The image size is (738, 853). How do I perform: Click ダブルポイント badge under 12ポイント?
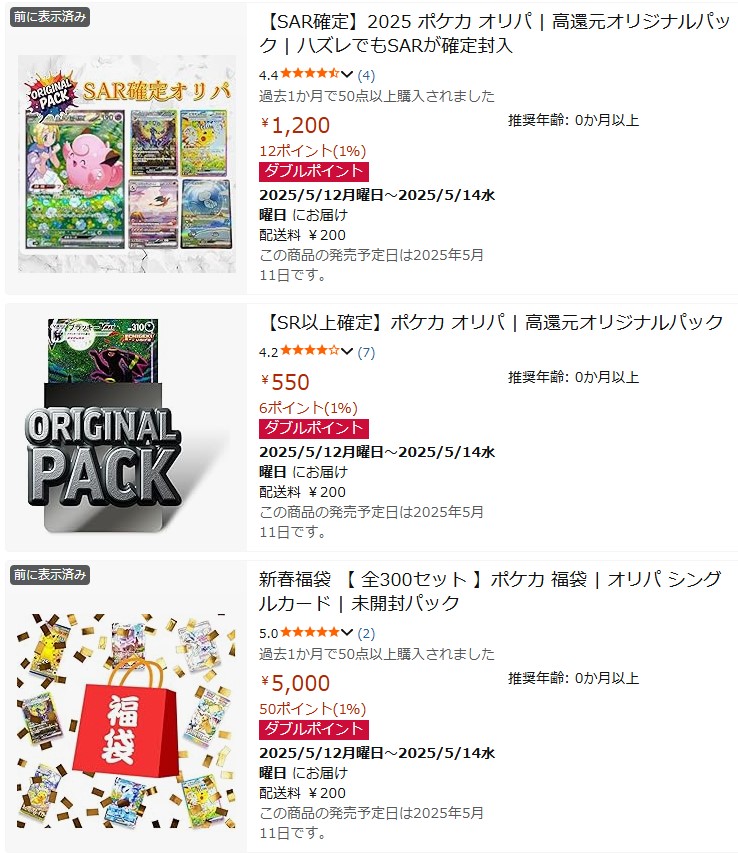pos(314,171)
